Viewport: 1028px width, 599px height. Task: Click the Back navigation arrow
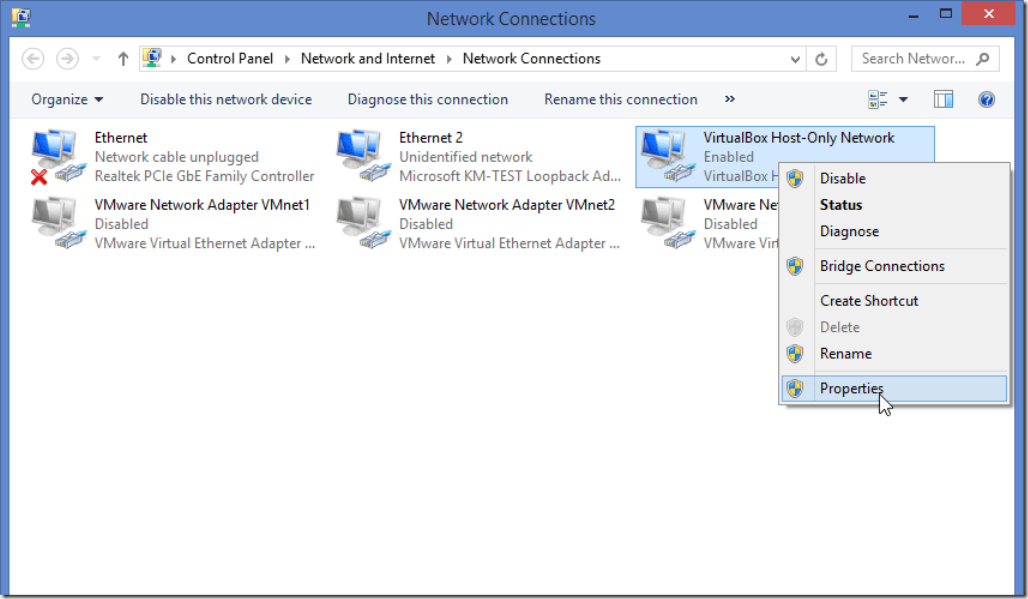coord(33,59)
